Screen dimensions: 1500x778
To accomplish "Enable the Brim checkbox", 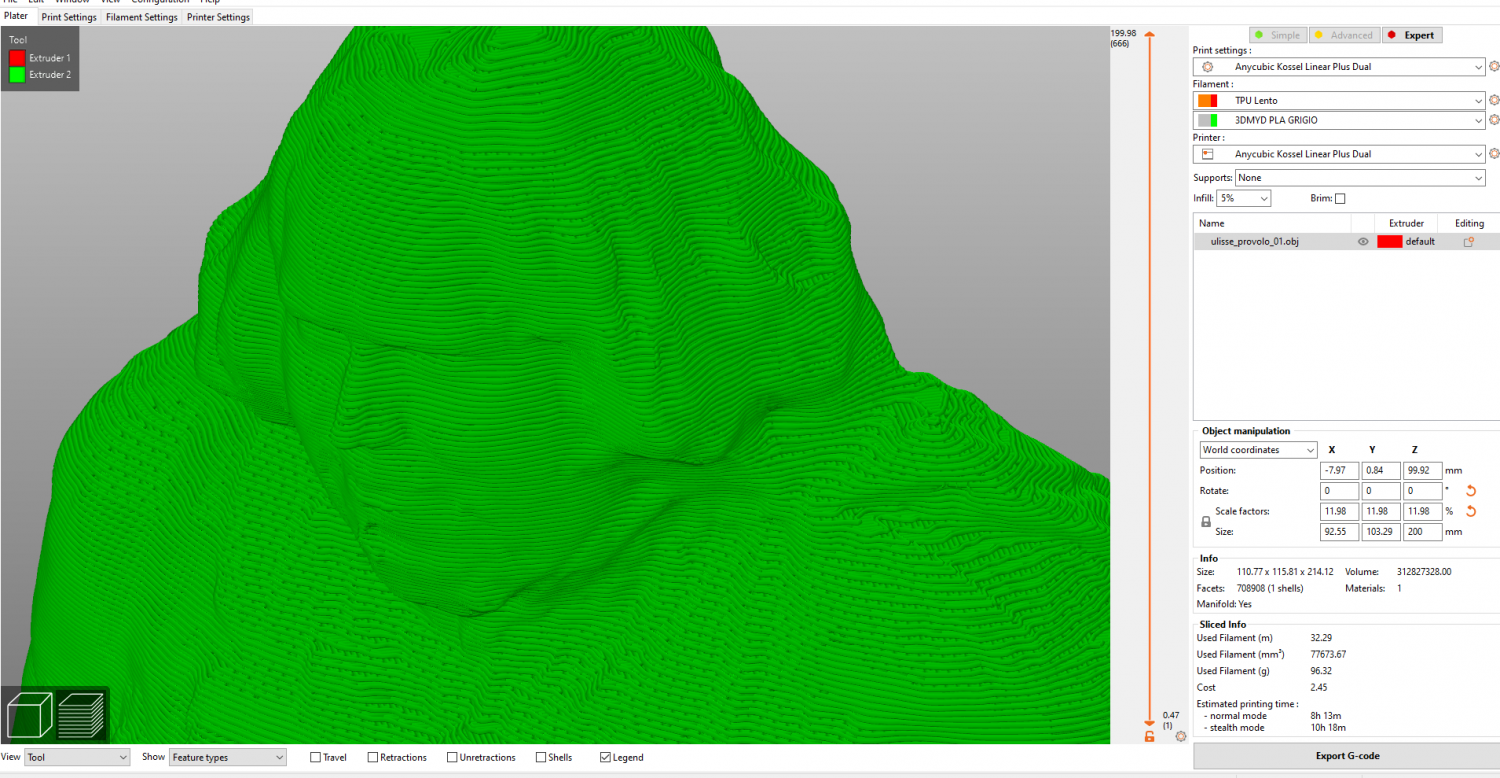I will pyautogui.click(x=1340, y=199).
